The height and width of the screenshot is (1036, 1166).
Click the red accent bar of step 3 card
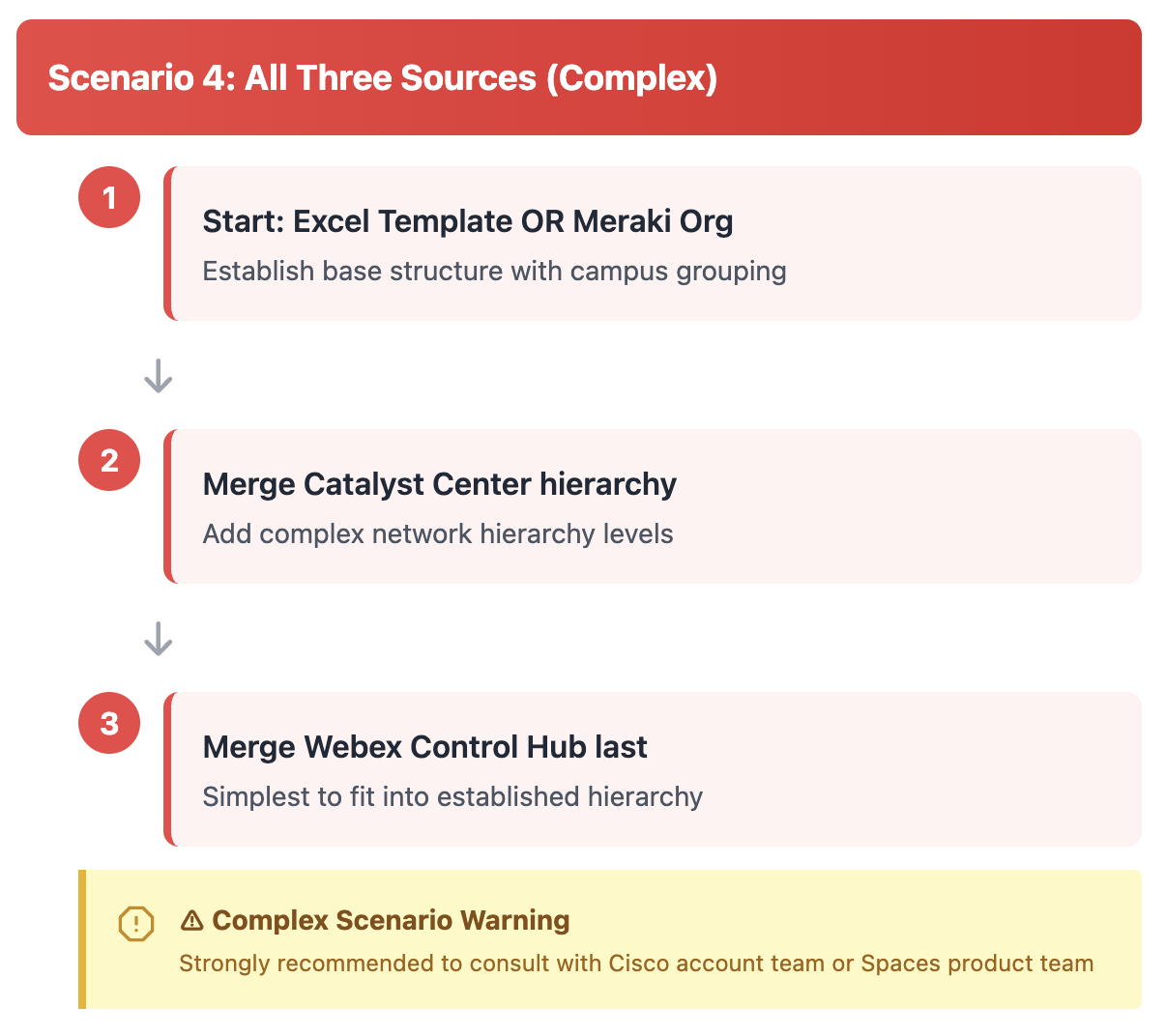click(168, 769)
